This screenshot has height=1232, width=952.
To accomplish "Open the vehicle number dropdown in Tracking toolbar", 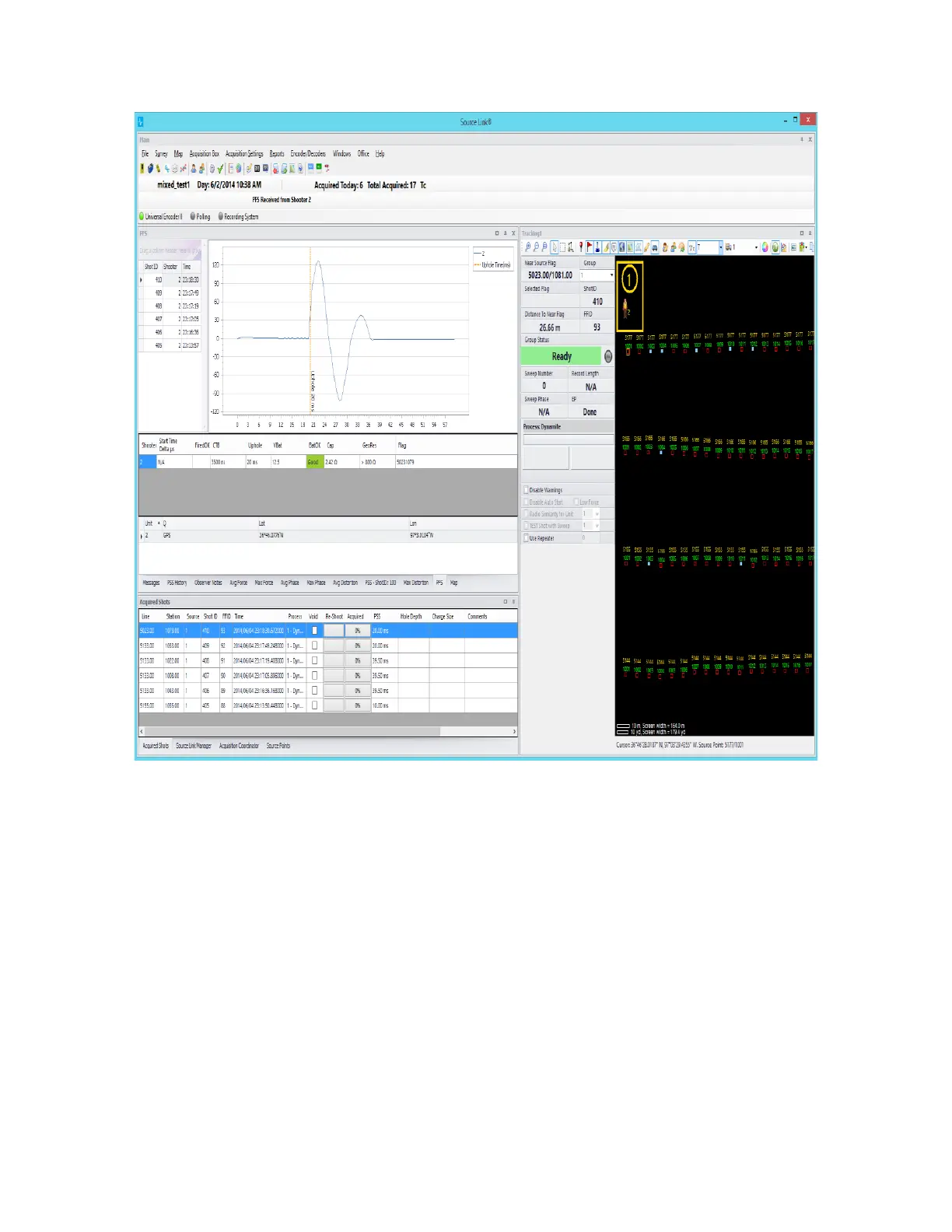I will point(756,247).
